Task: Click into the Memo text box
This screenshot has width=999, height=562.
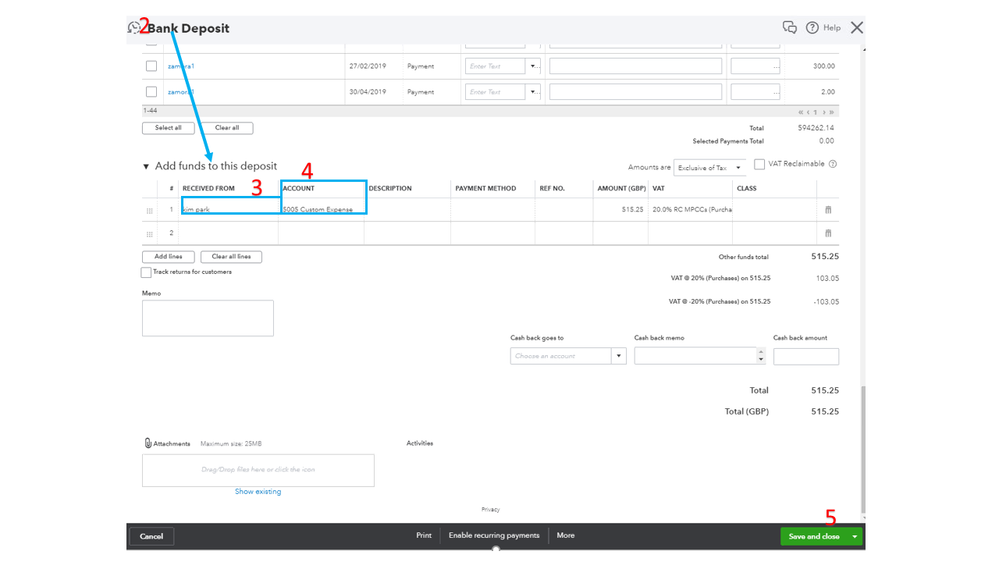Action: 208,318
